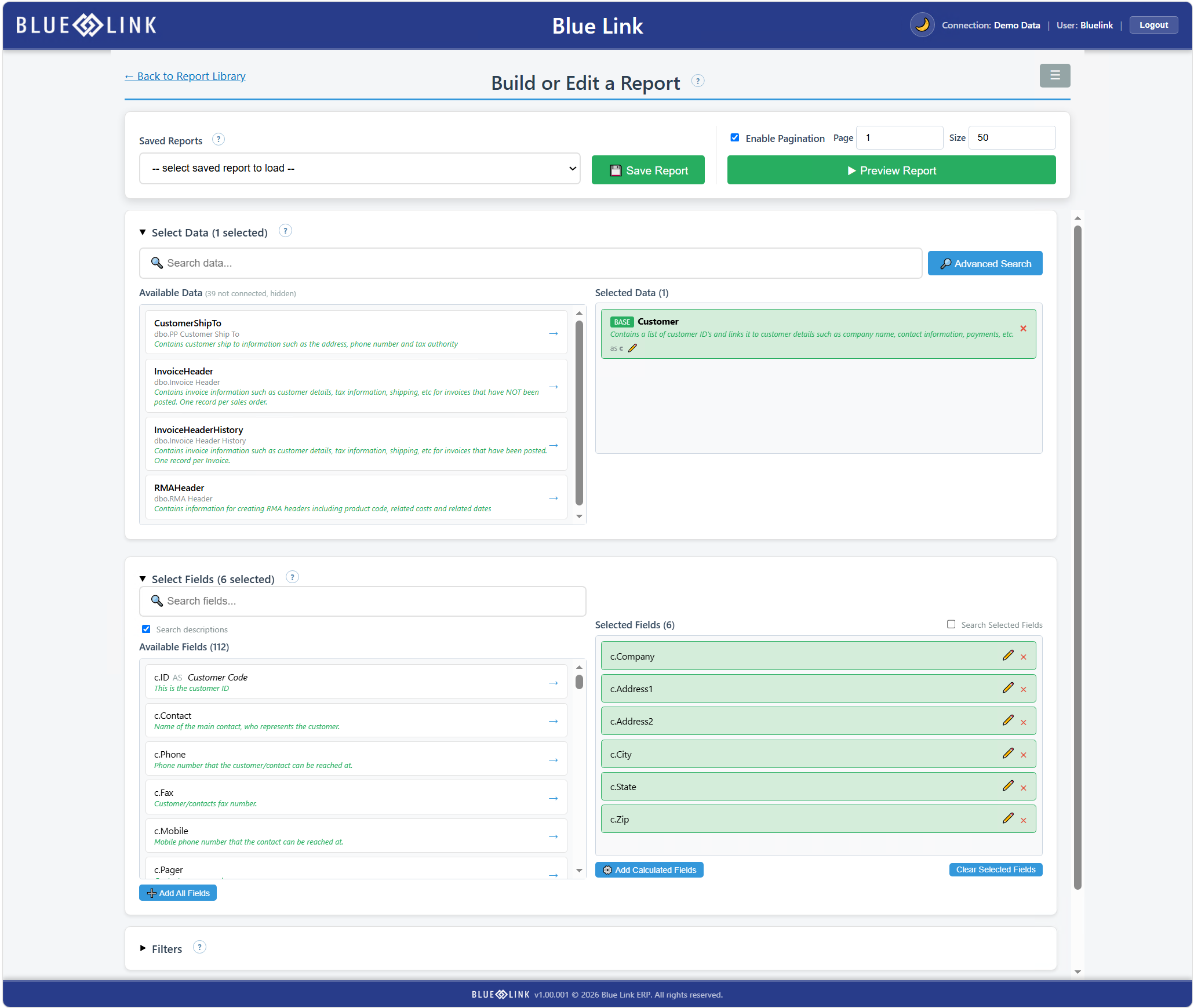Open help icon beside Select Data heading
This screenshot has height=1008, width=1194.
pyautogui.click(x=285, y=231)
